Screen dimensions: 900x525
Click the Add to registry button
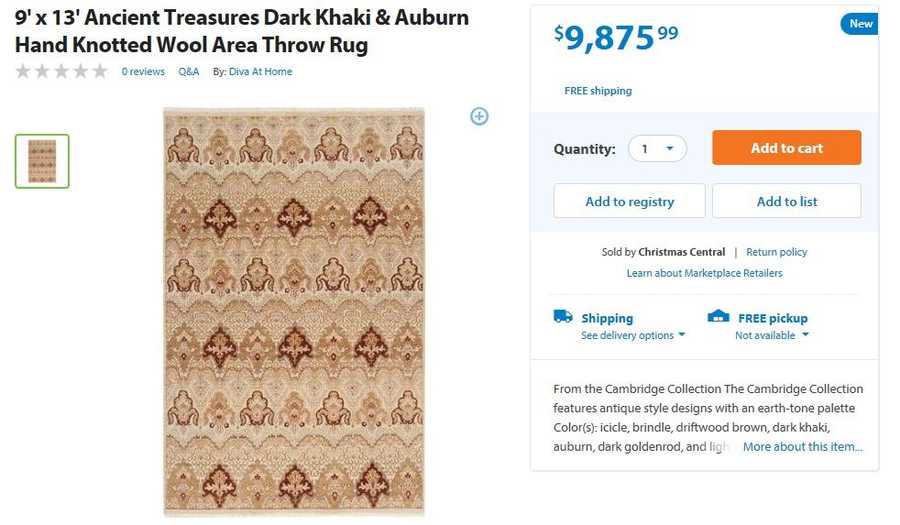click(629, 201)
